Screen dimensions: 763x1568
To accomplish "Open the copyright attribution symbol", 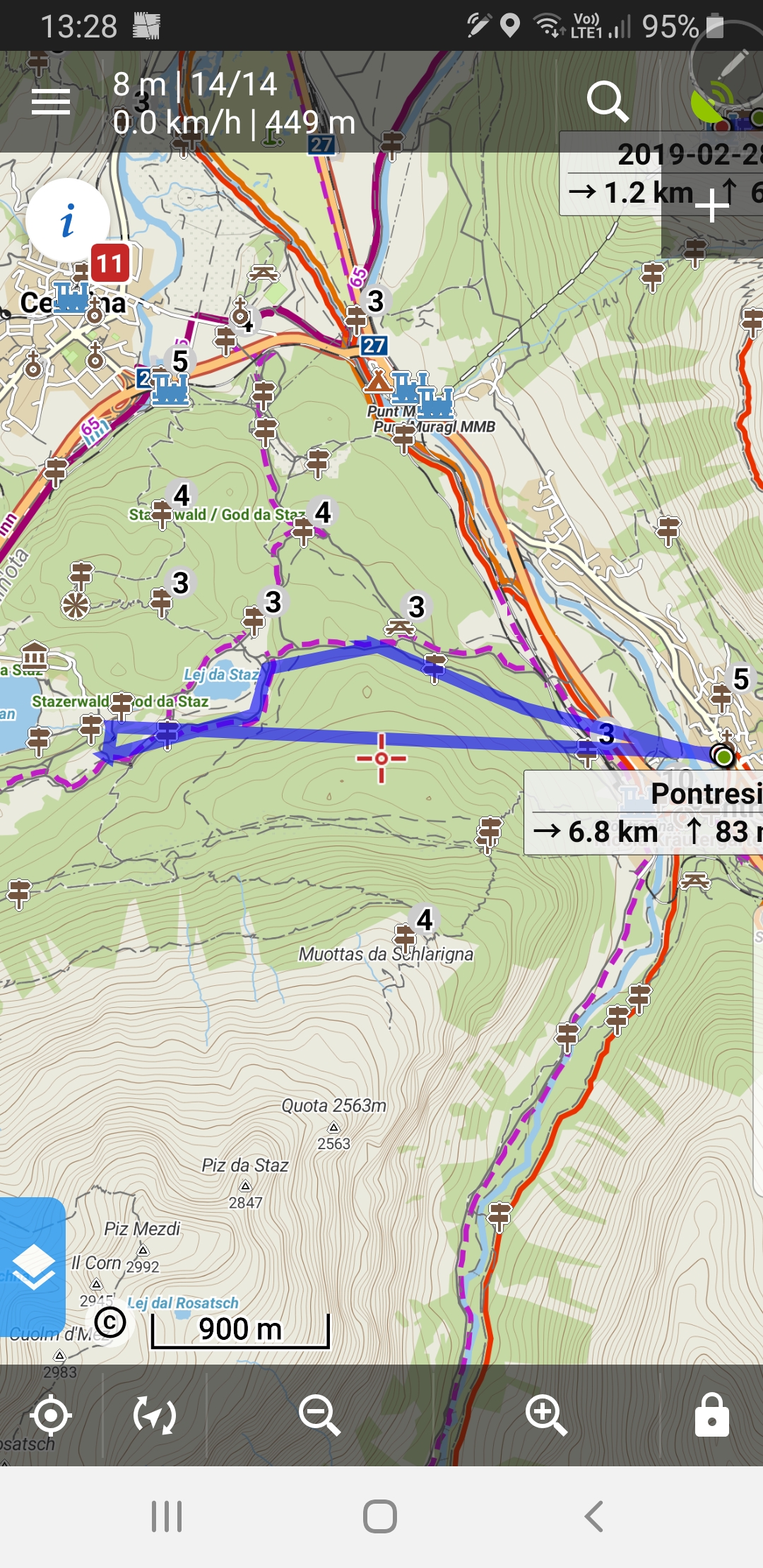I will 110,1322.
